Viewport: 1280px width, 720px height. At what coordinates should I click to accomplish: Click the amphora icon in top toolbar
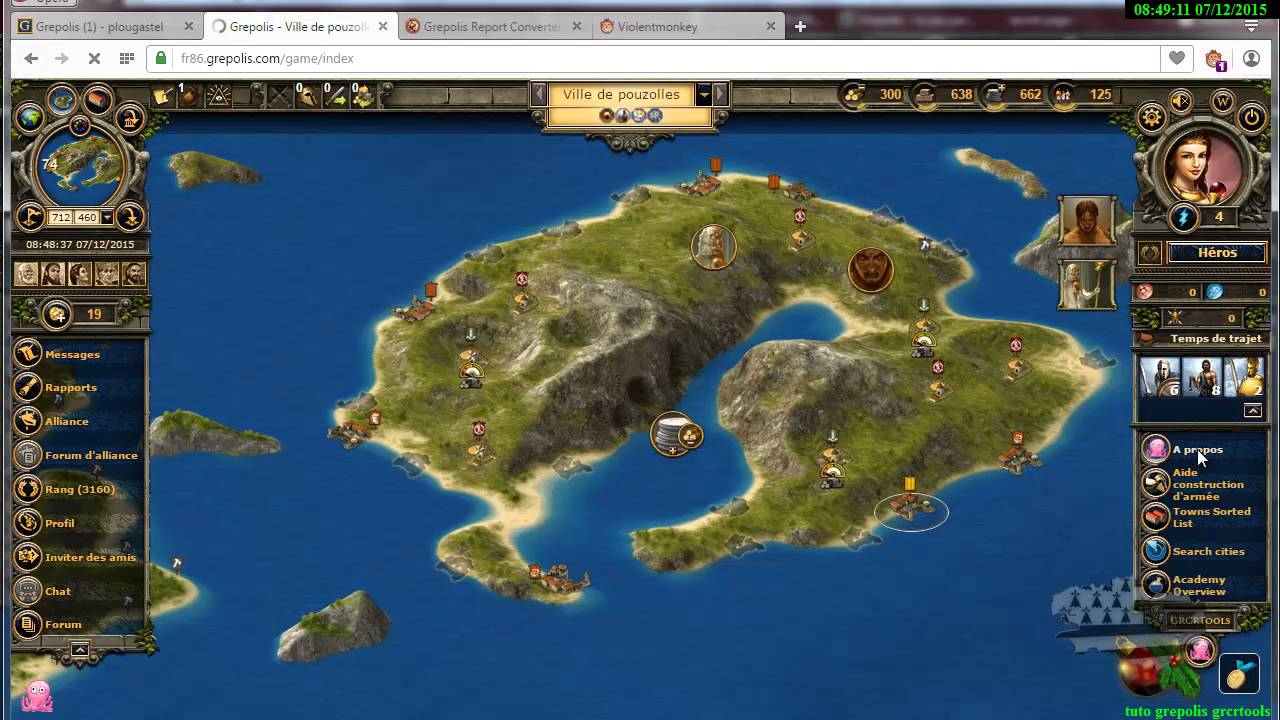tap(189, 96)
